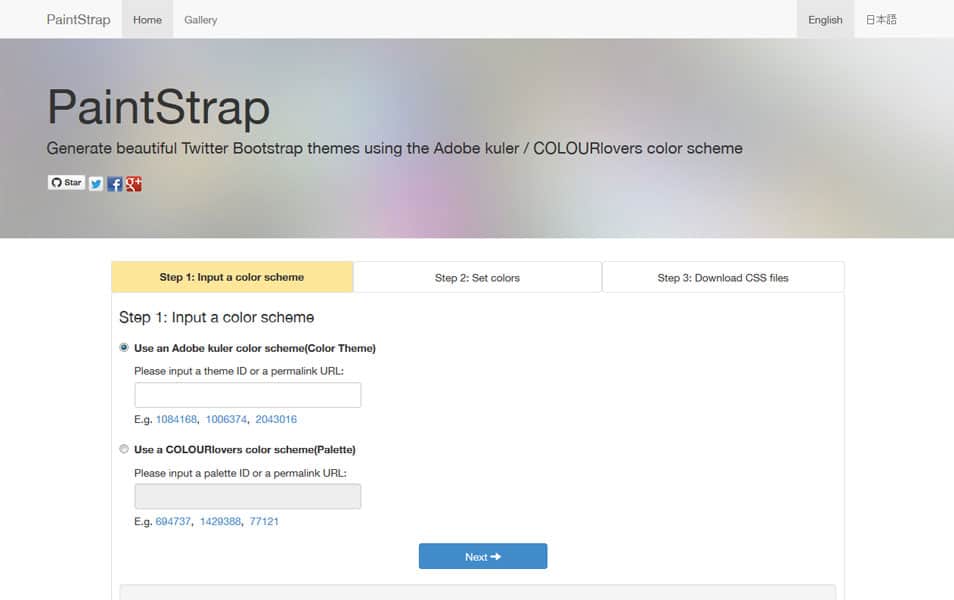Focus the kuler theme ID input field

tap(247, 395)
